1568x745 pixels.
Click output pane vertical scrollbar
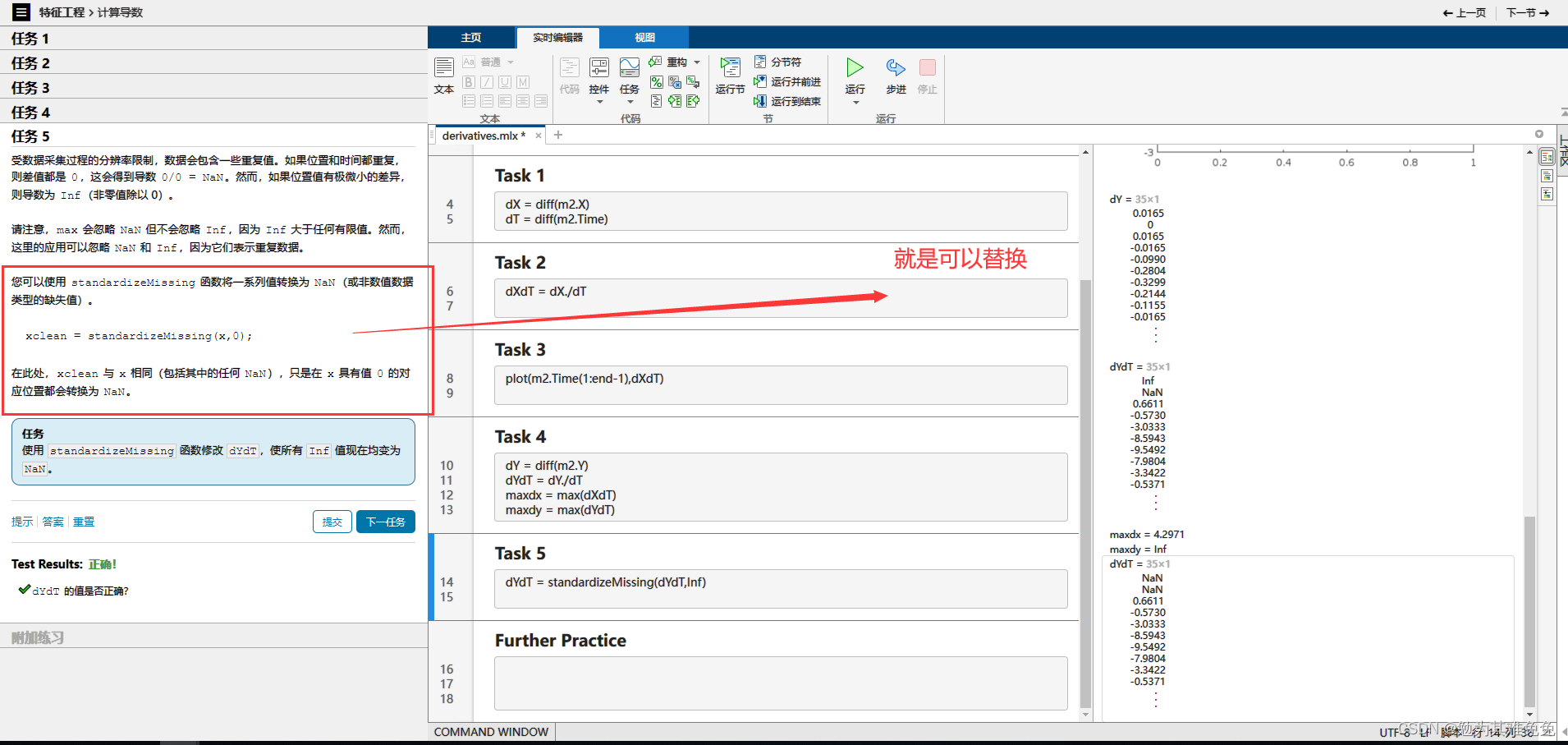click(x=1529, y=611)
